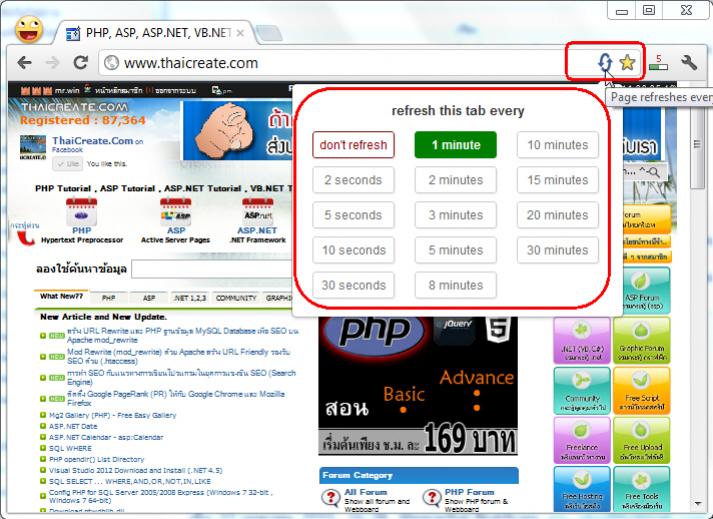The width and height of the screenshot is (713, 519).
Task: Choose the 8 minutes interval
Action: 456,285
